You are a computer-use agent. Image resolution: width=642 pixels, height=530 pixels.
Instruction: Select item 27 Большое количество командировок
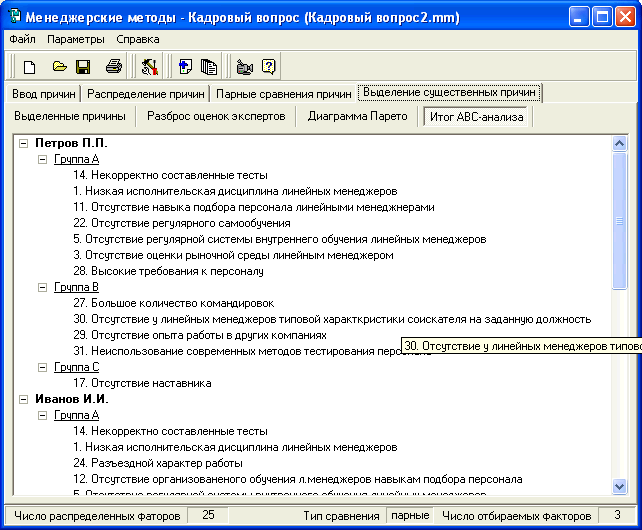(x=174, y=303)
